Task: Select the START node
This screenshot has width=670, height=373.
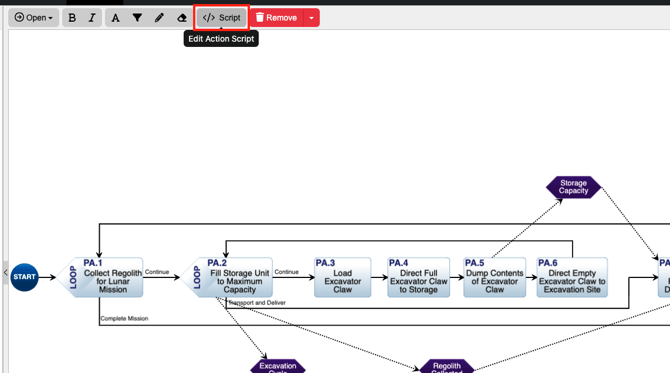Action: 24,277
